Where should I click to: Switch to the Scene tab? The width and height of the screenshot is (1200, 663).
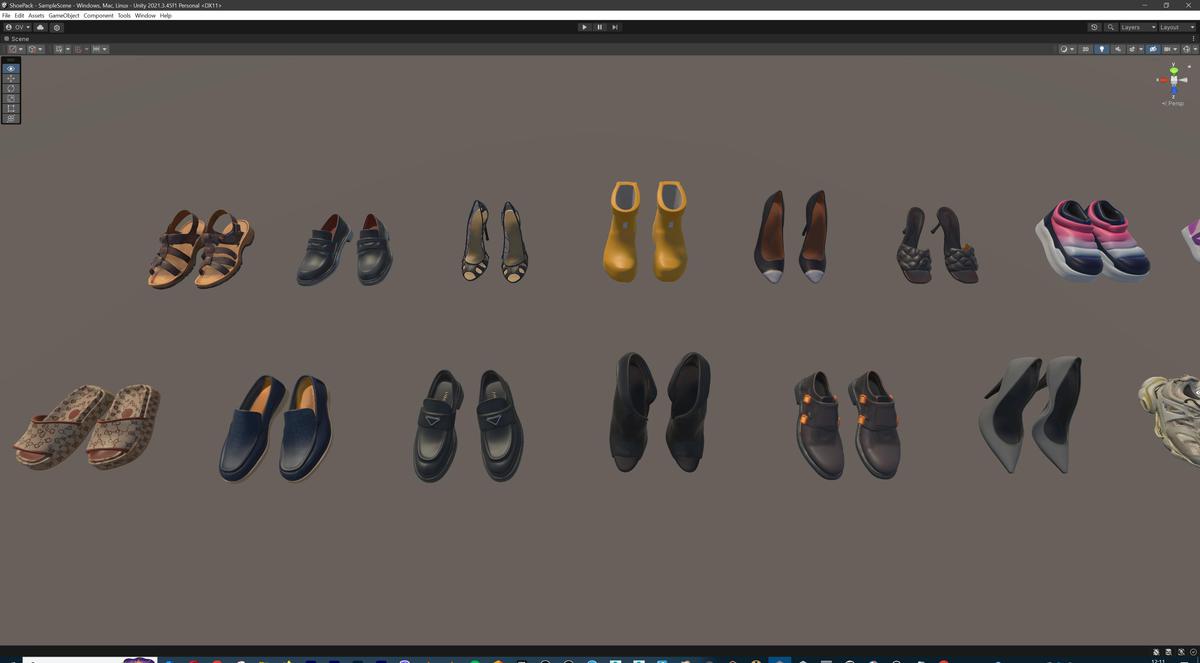(x=17, y=38)
